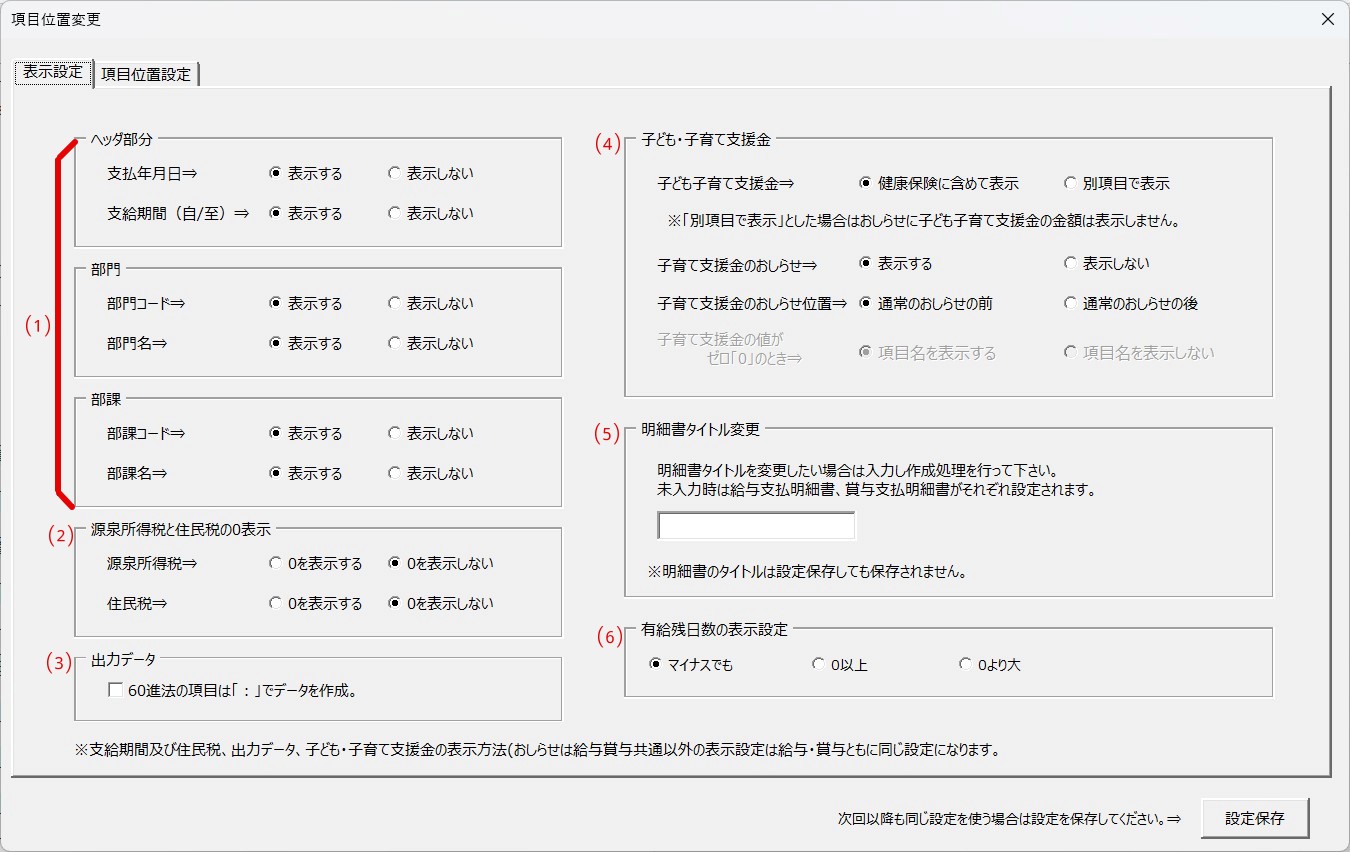Set 部課名 to 表示する
Screen dimensions: 1350x852
(306, 473)
